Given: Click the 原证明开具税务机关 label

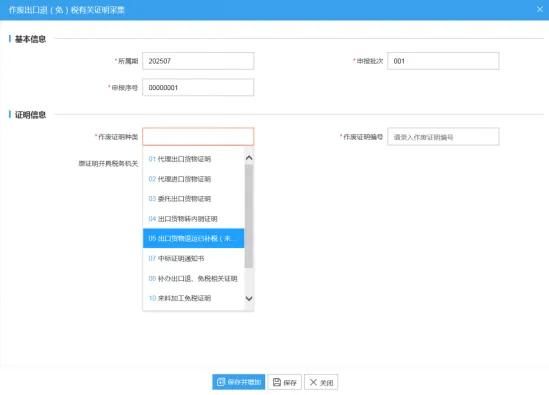Looking at the screenshot, I should [108, 164].
